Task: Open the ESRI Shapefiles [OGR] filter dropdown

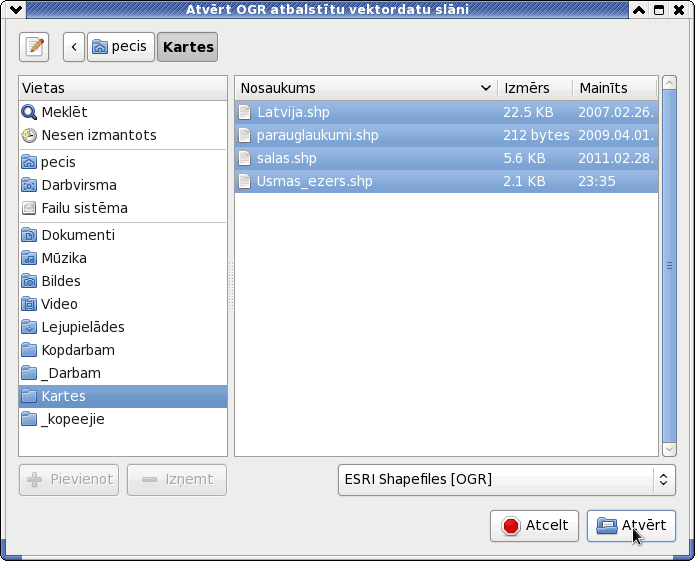Action: pos(507,480)
